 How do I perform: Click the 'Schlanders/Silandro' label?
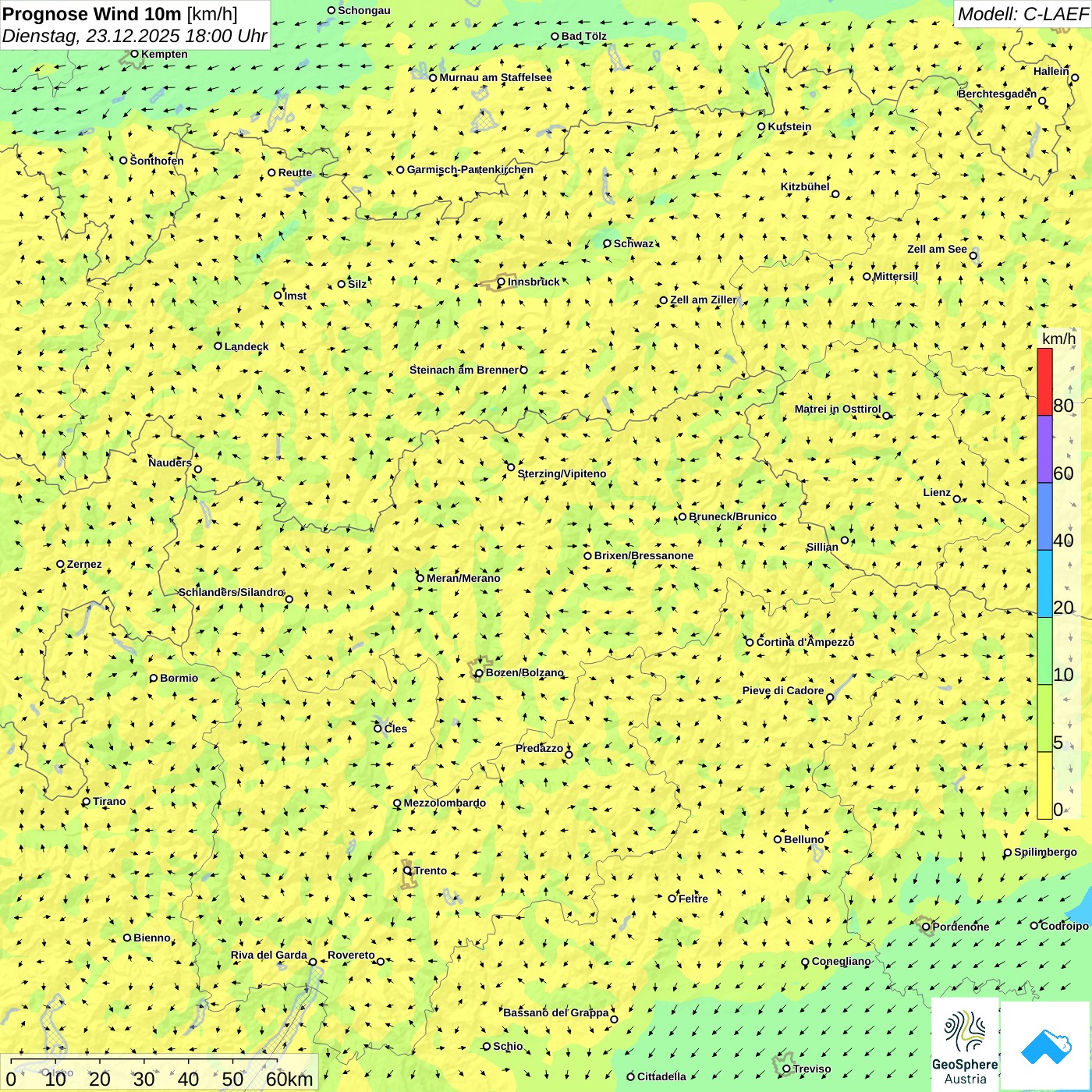coord(231,592)
